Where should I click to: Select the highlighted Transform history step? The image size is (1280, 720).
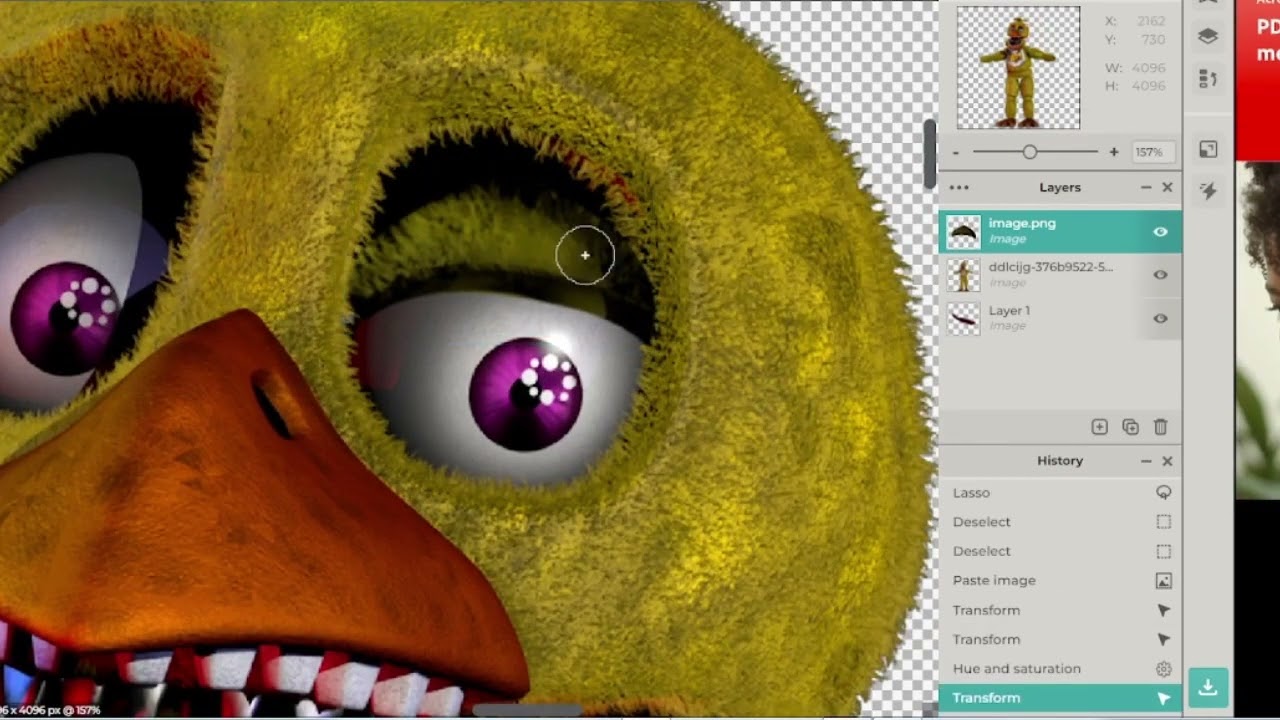1060,698
